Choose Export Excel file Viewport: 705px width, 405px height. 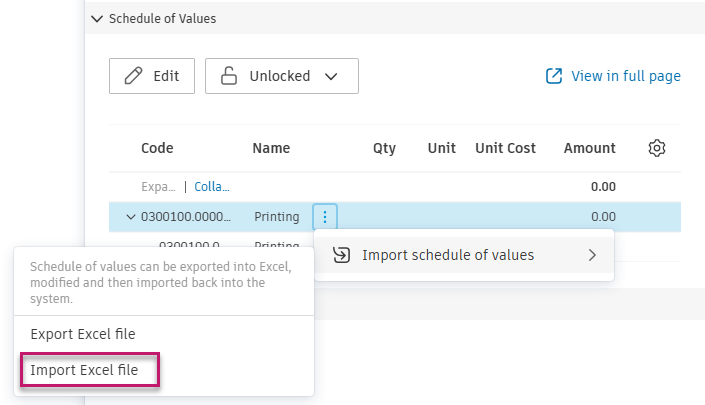click(x=83, y=334)
